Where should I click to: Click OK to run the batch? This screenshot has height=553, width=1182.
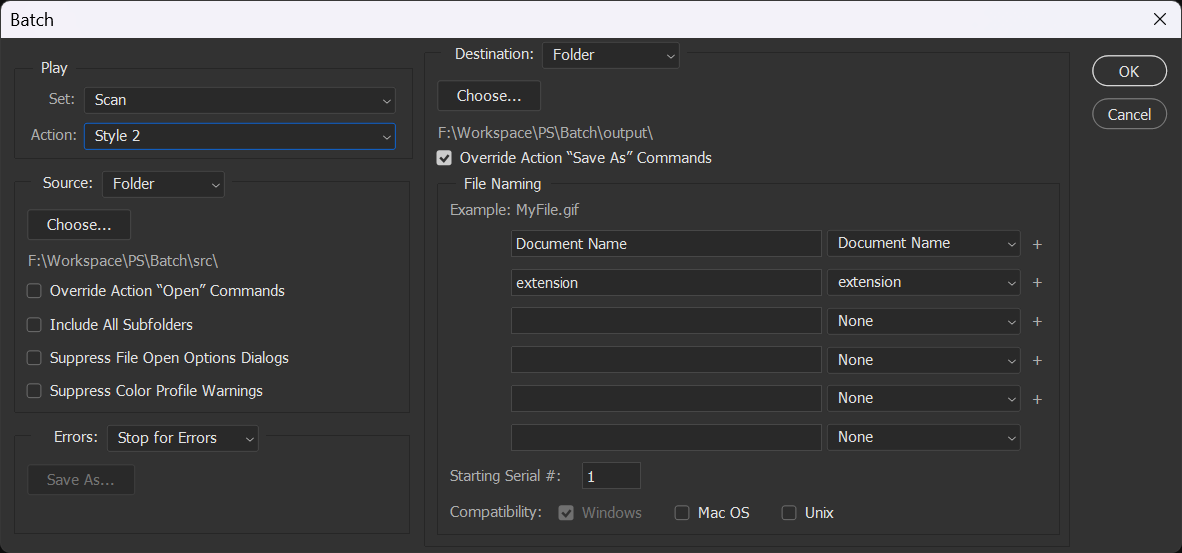(1129, 71)
